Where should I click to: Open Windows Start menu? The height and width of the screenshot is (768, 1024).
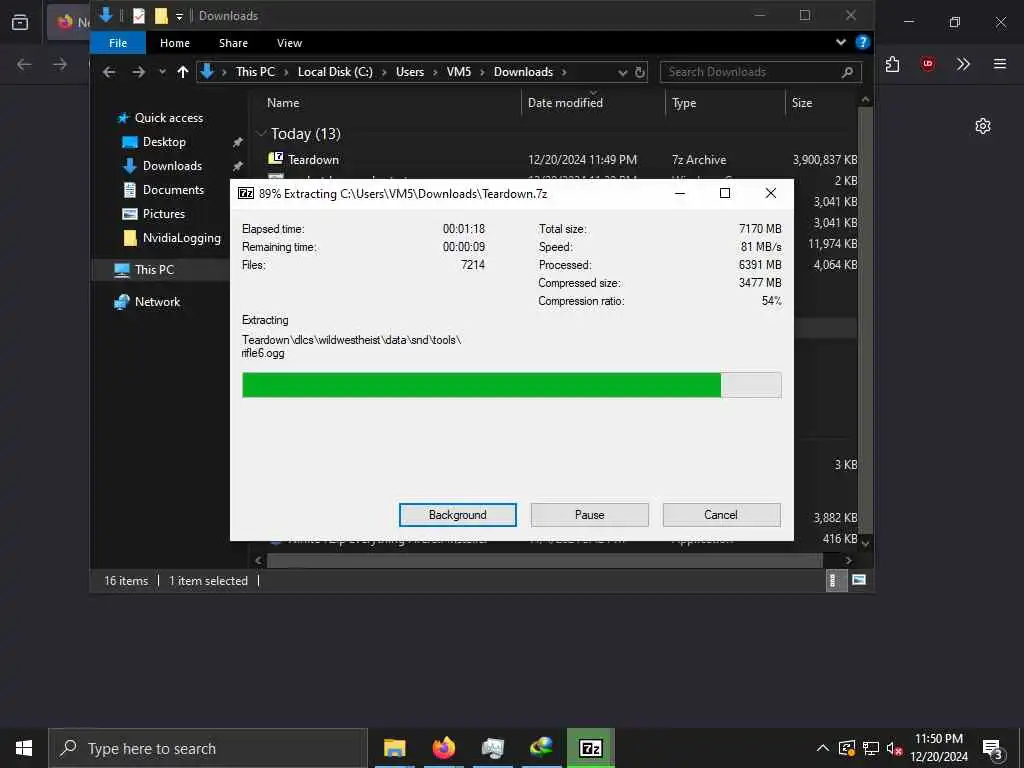pos(24,748)
